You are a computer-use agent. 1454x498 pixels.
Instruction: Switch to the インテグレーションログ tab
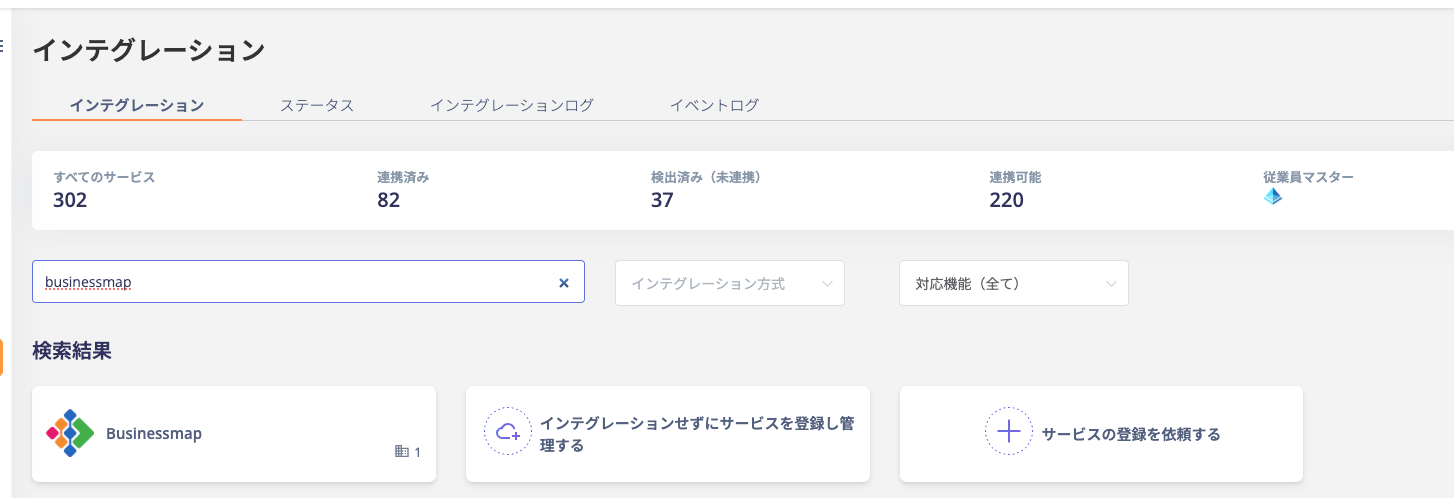512,105
